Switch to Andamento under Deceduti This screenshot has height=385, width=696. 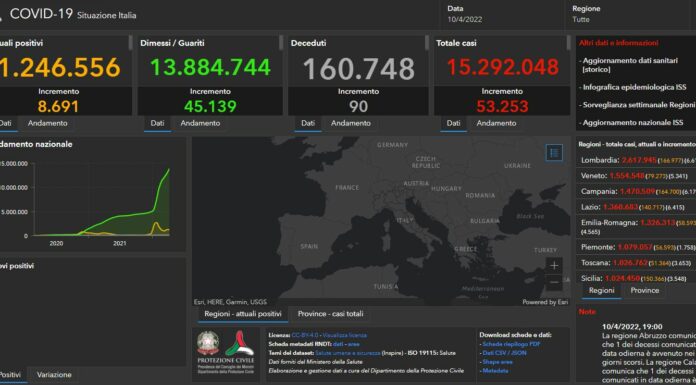pos(351,123)
